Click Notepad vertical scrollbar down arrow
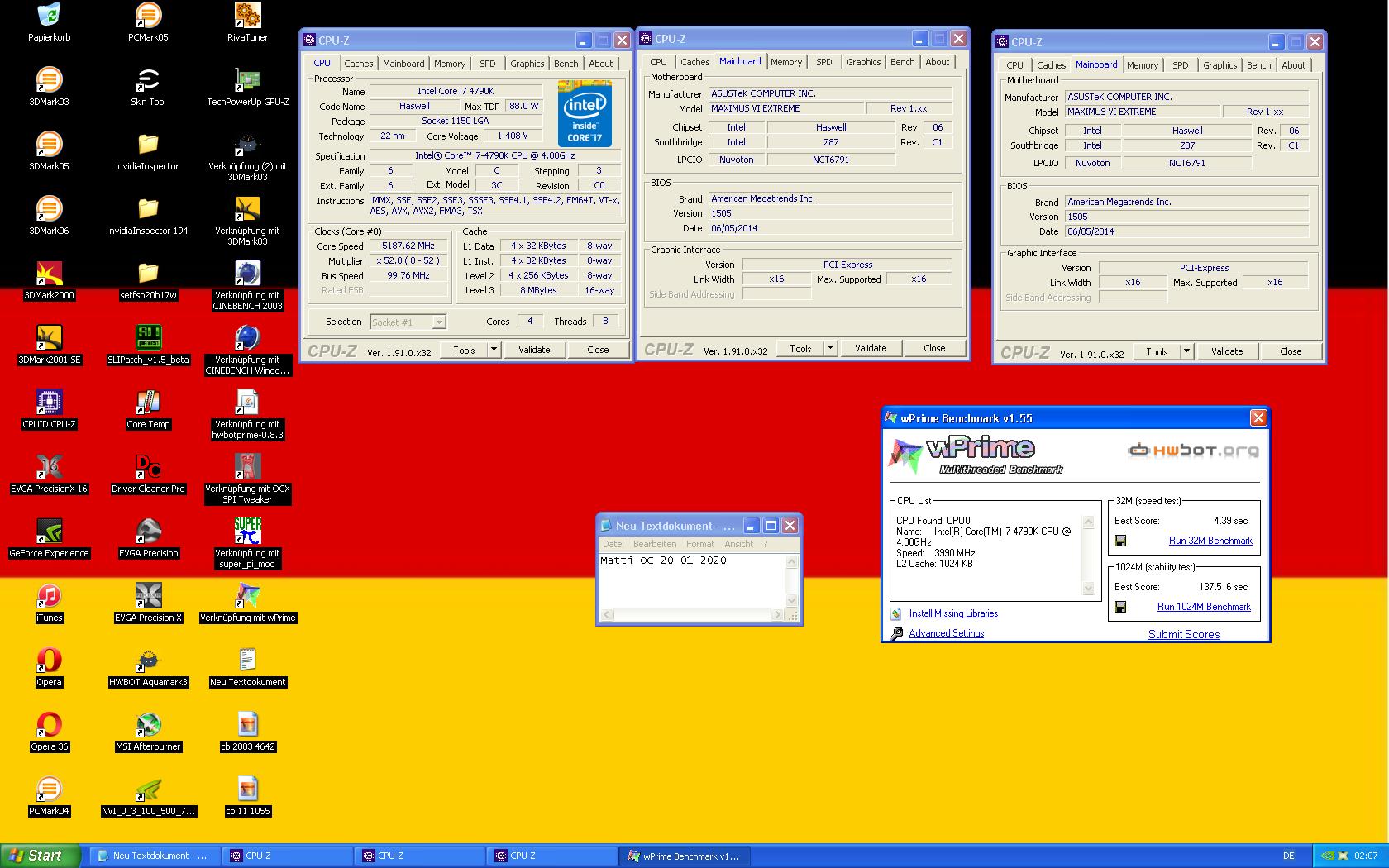The height and width of the screenshot is (868, 1389). (x=791, y=601)
